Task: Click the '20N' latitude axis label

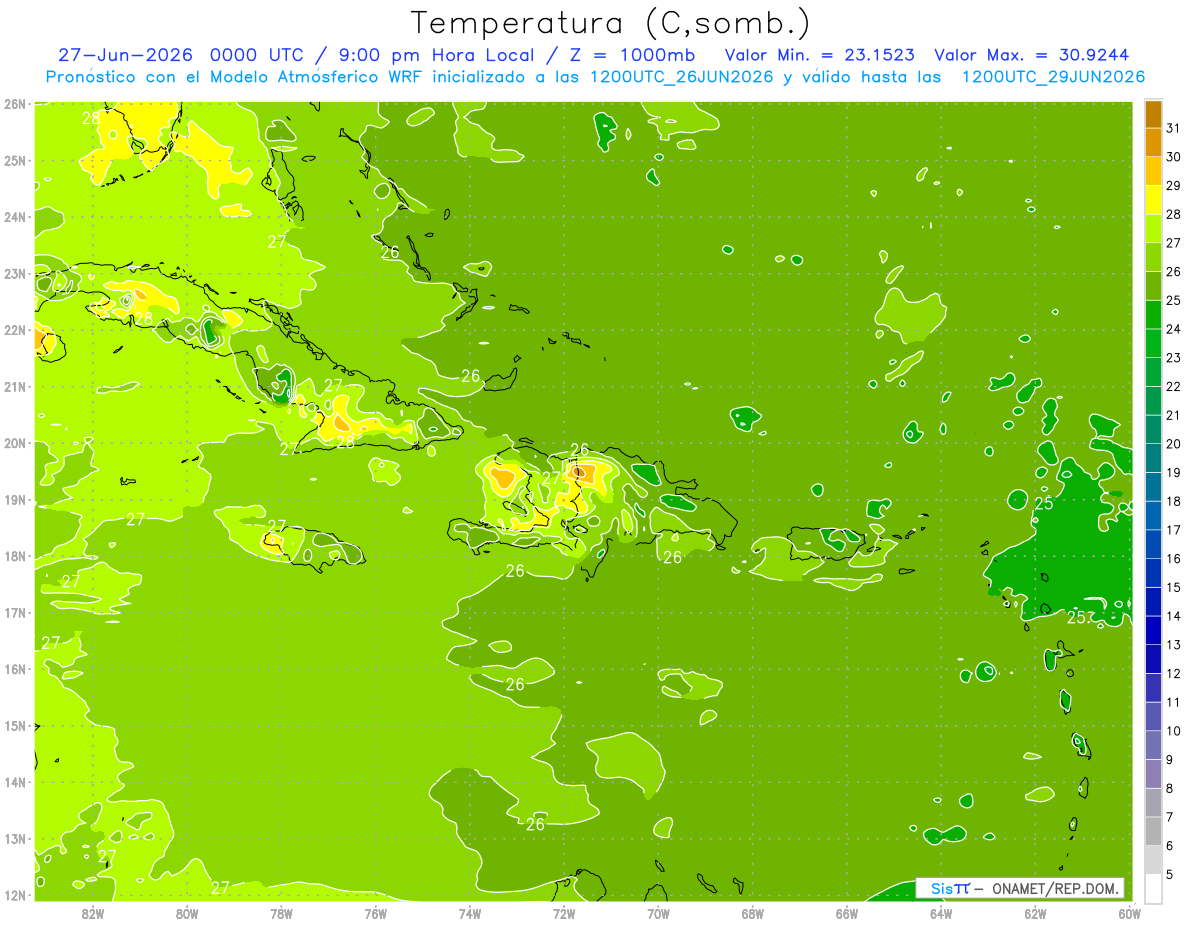Action: (x=15, y=443)
